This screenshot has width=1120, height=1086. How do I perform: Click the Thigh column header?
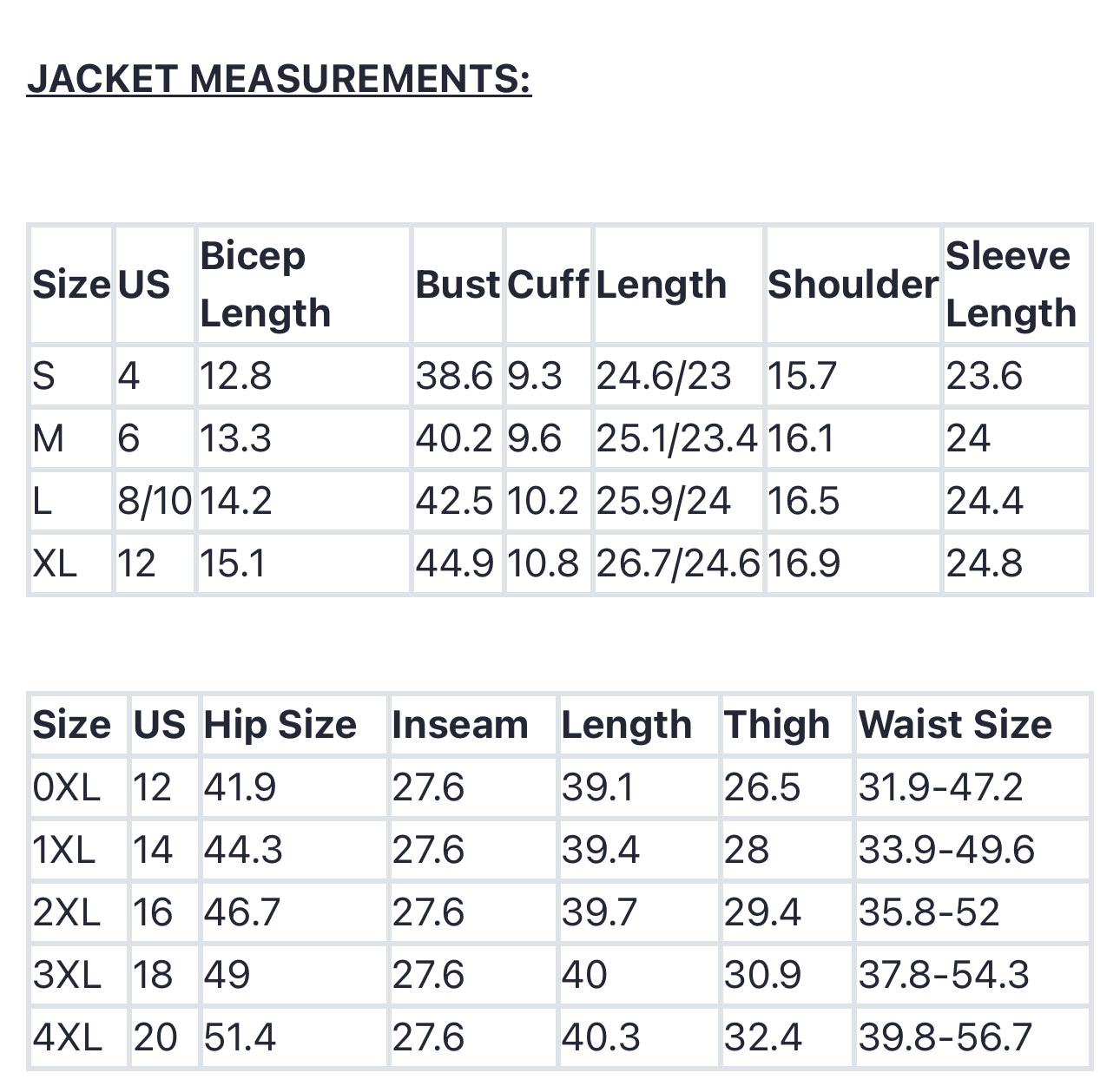point(777,725)
